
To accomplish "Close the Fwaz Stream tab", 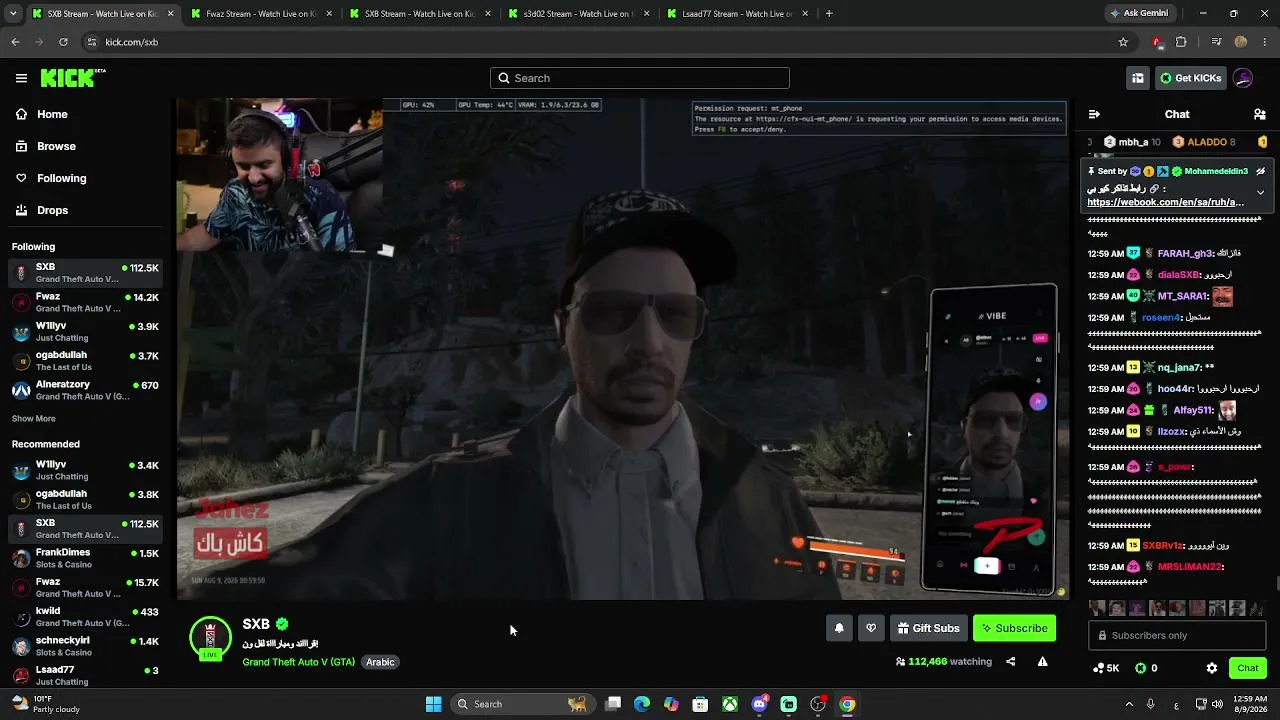I will [x=329, y=14].
